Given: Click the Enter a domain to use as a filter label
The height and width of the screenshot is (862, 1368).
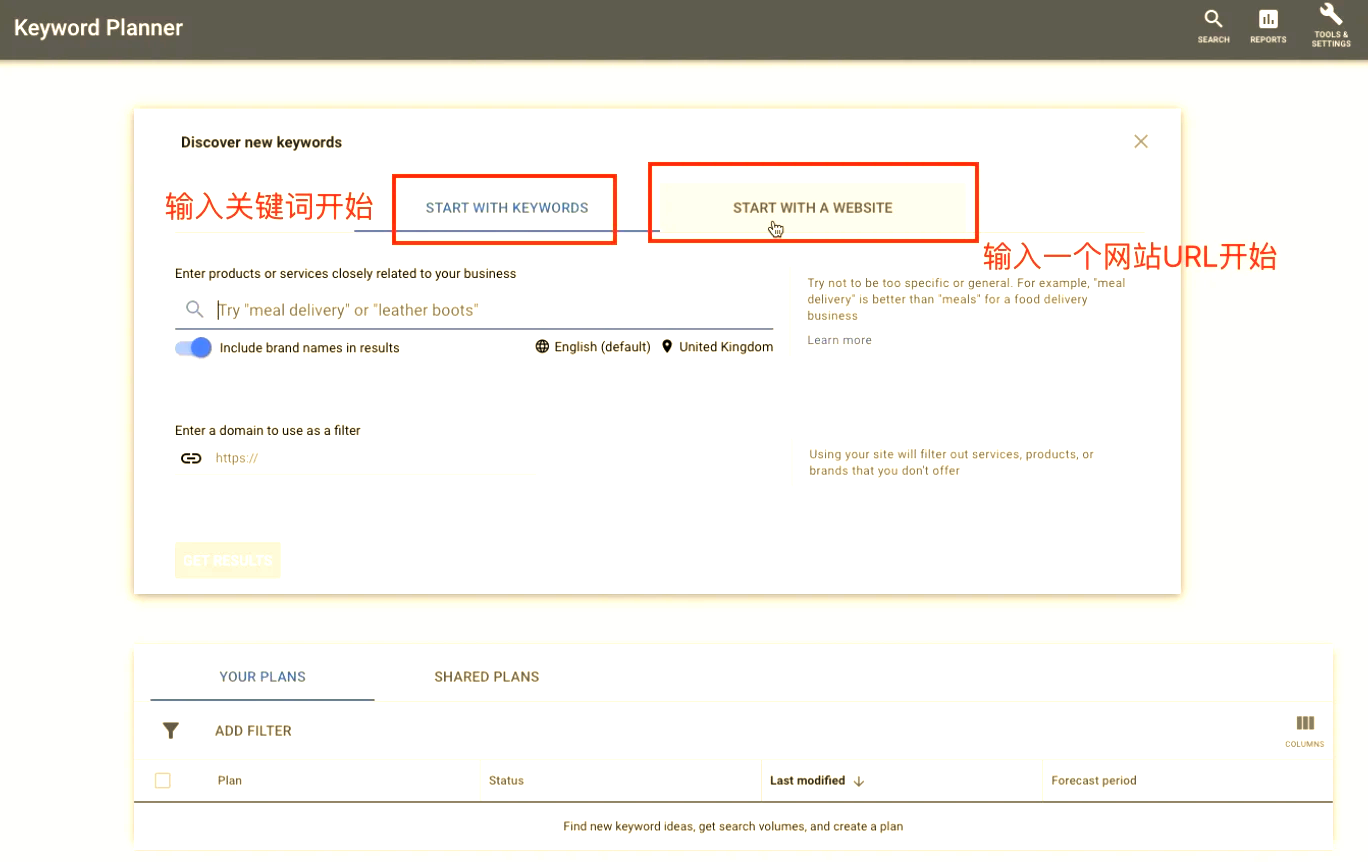Looking at the screenshot, I should 268,431.
